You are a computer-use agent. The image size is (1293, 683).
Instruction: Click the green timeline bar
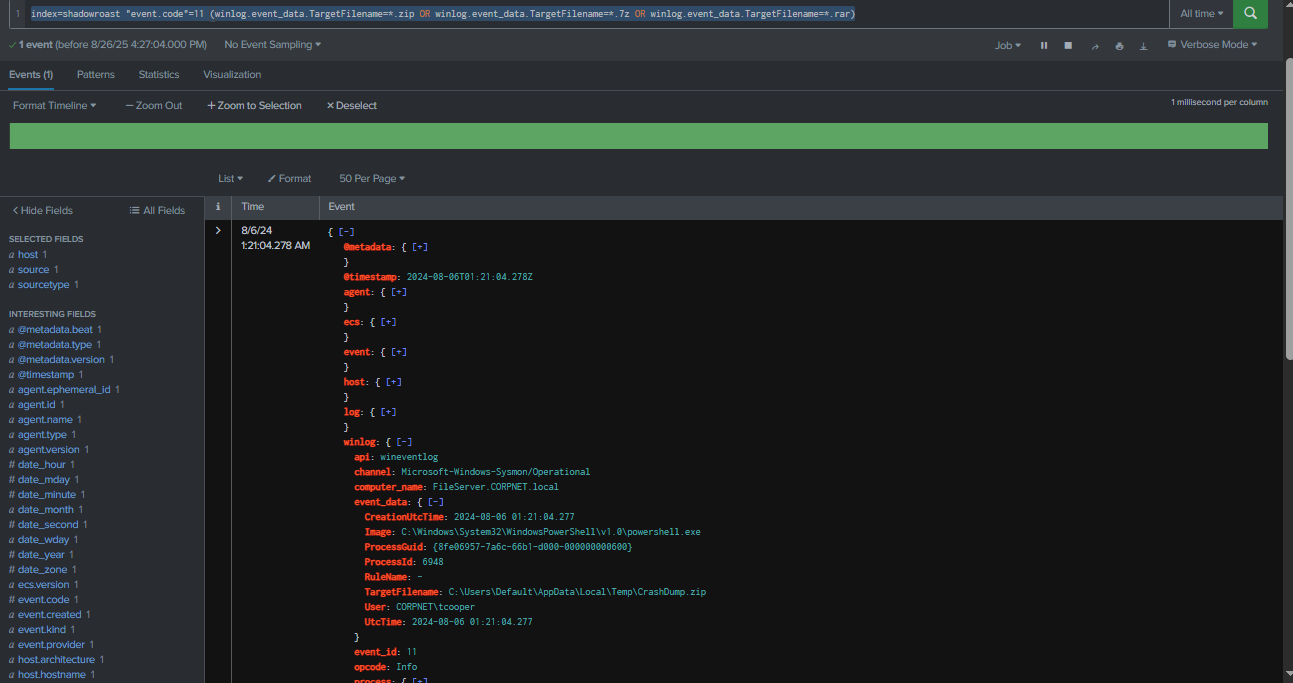tap(638, 136)
